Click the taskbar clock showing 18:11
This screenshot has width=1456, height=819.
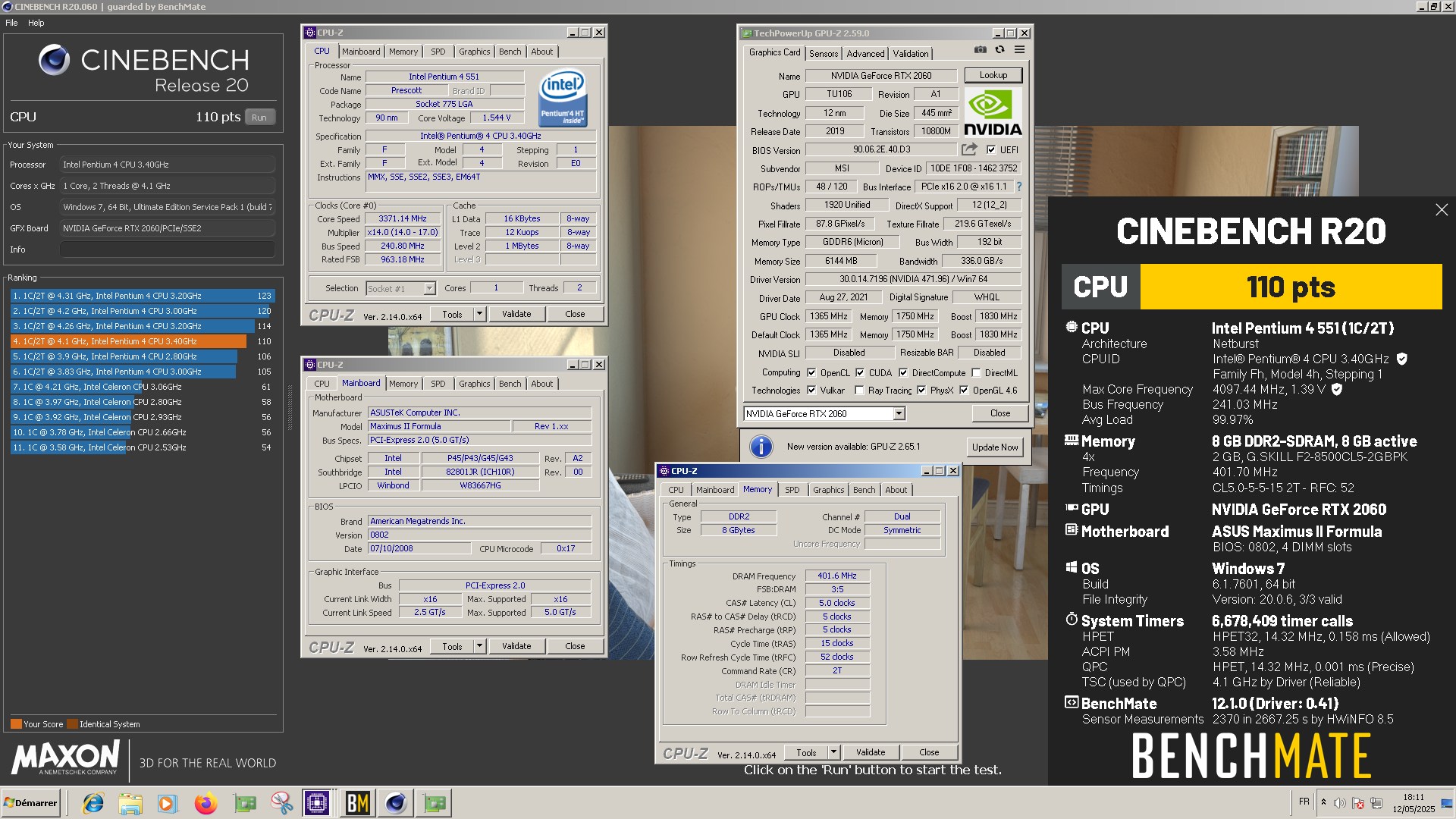point(1414,803)
